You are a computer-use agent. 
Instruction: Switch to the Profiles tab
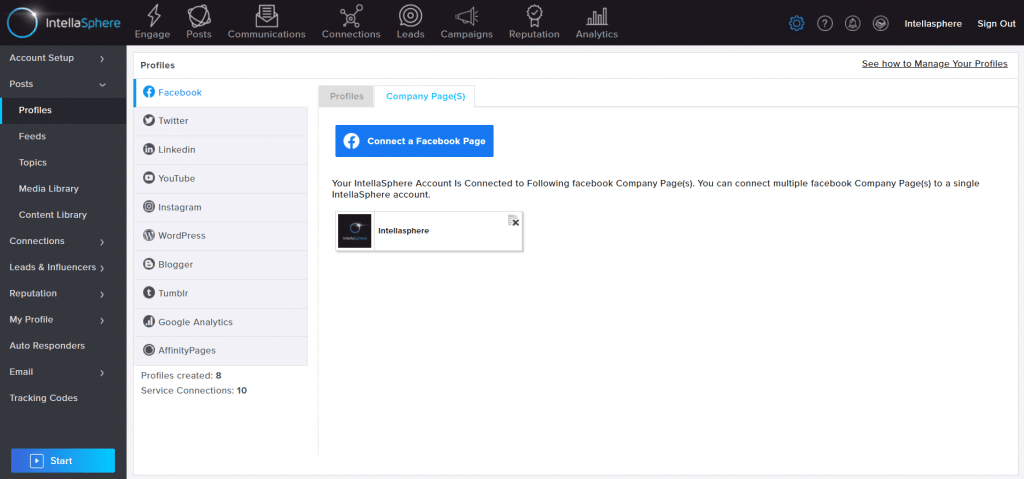[347, 96]
